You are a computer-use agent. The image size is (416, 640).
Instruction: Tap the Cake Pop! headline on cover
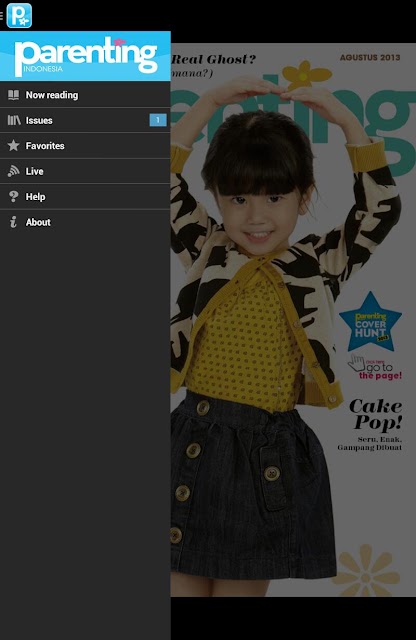tap(377, 414)
